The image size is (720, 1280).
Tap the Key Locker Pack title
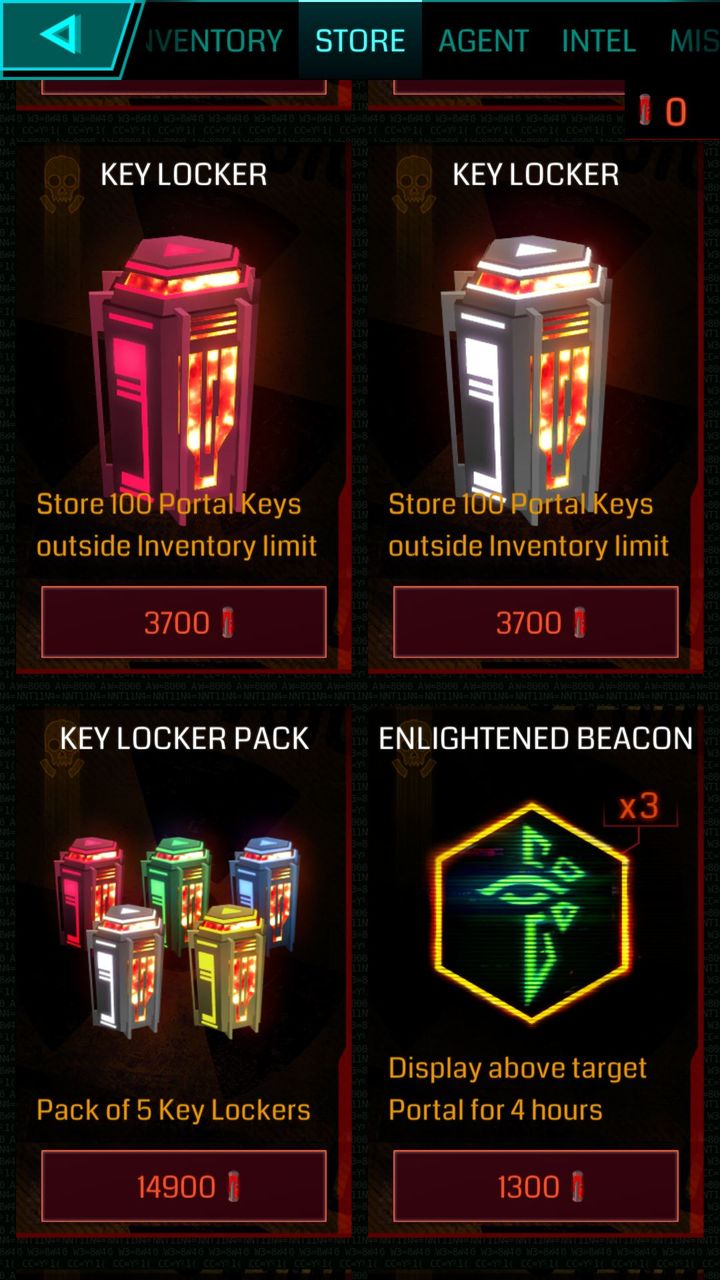pyautogui.click(x=185, y=738)
